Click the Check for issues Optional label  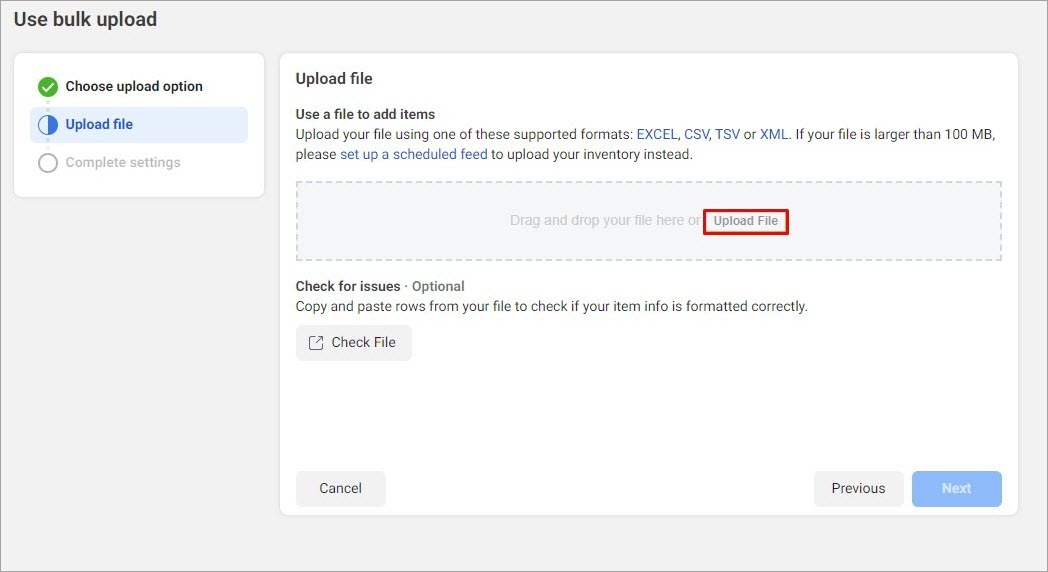tap(380, 286)
